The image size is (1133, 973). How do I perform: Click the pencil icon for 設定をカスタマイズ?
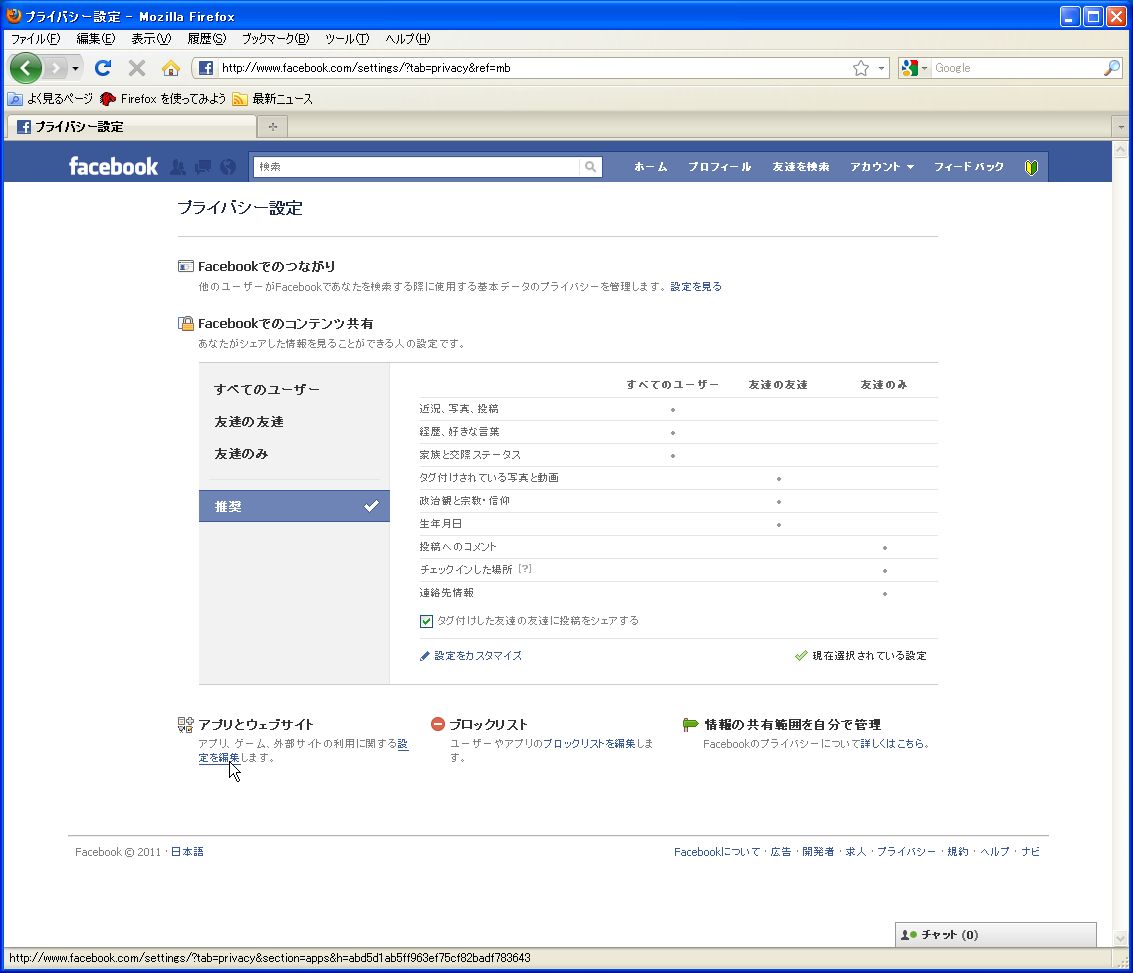(425, 656)
